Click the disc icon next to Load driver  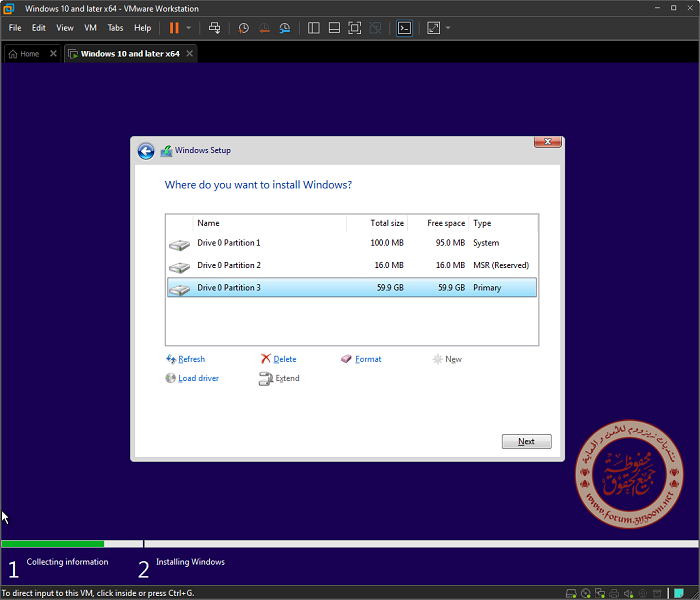pos(171,378)
